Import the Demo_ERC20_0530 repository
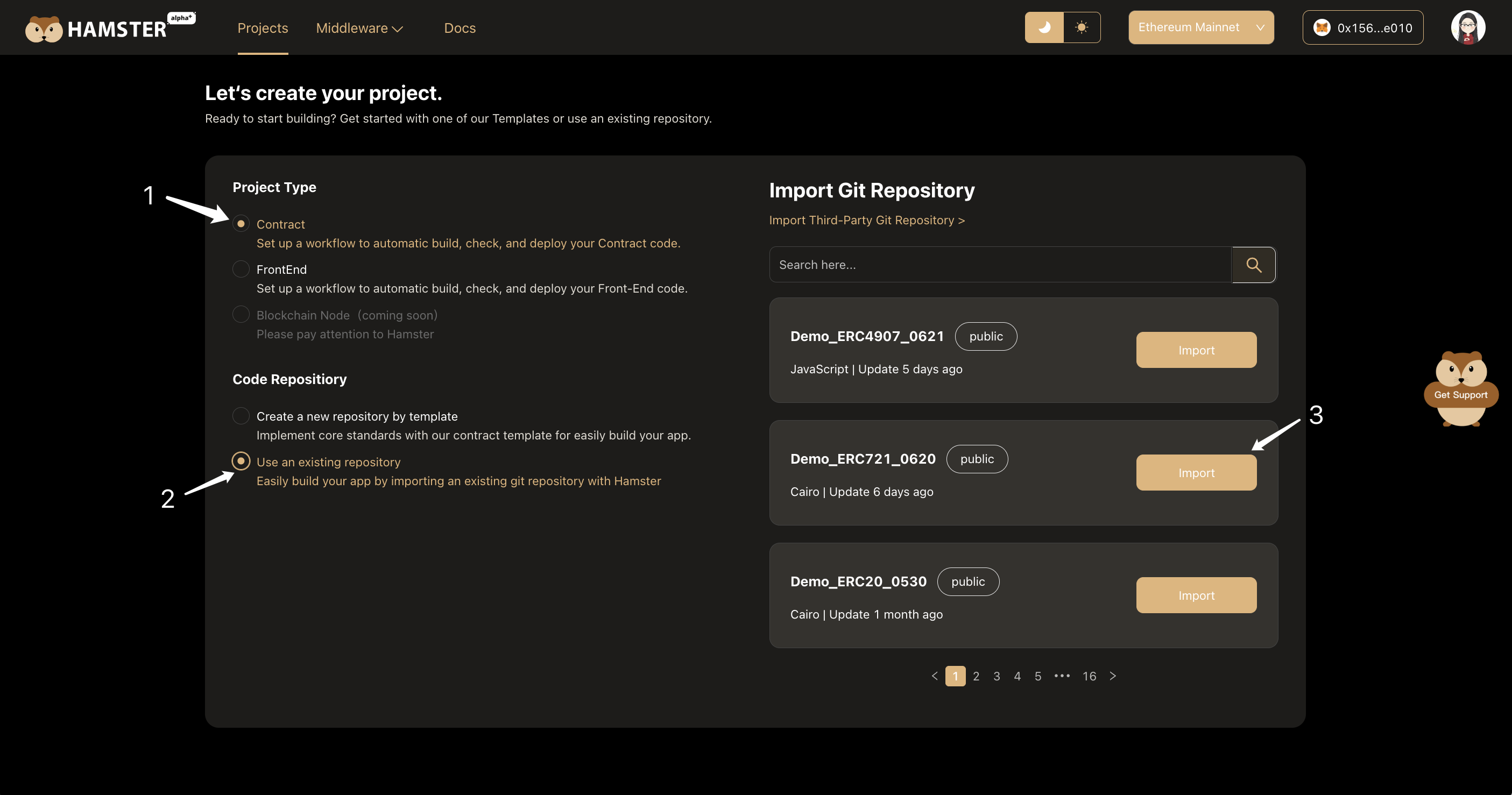 (x=1196, y=595)
